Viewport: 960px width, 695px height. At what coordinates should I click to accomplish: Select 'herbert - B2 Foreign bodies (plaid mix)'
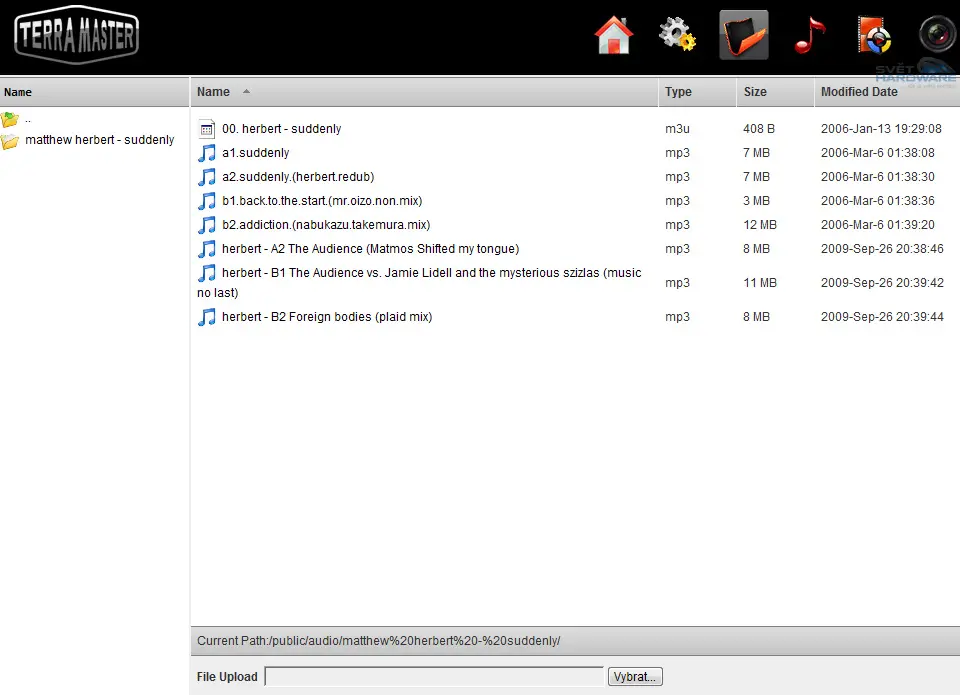point(327,317)
